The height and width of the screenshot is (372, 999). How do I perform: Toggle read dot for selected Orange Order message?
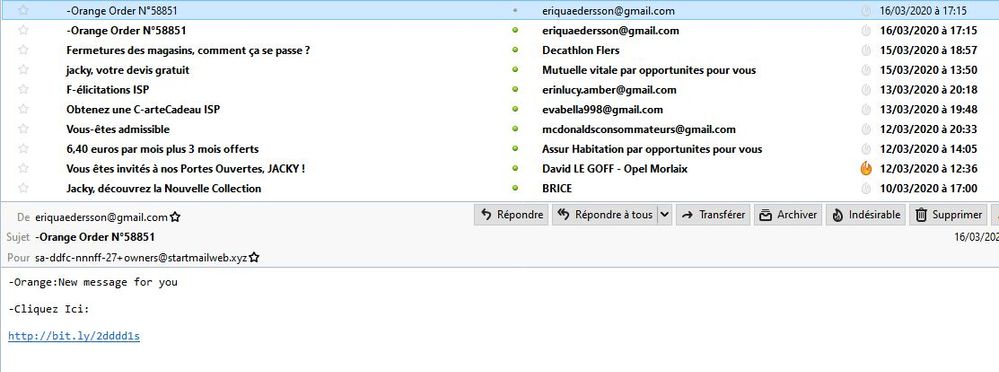[515, 11]
